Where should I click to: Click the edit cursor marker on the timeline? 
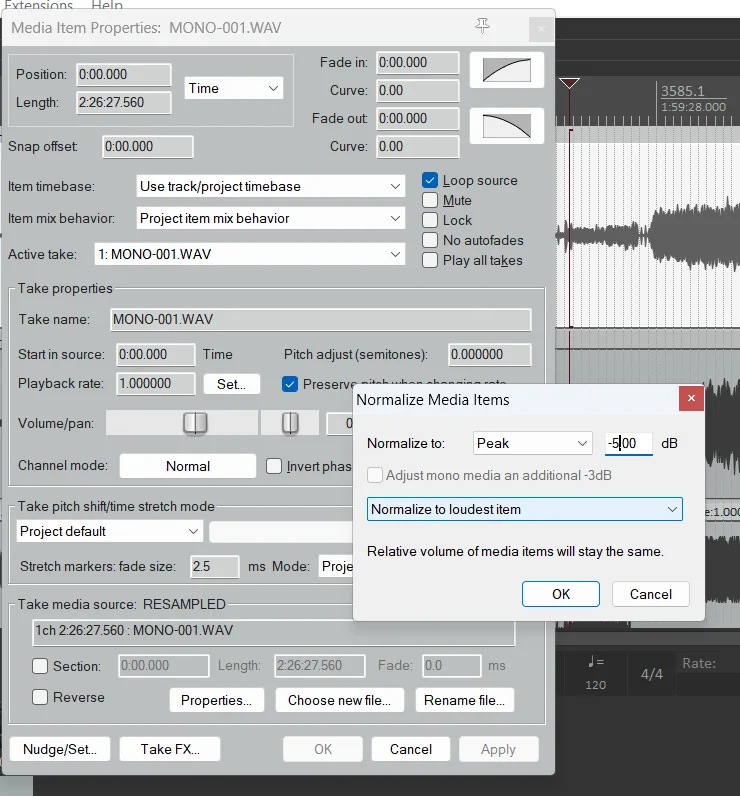point(569,83)
